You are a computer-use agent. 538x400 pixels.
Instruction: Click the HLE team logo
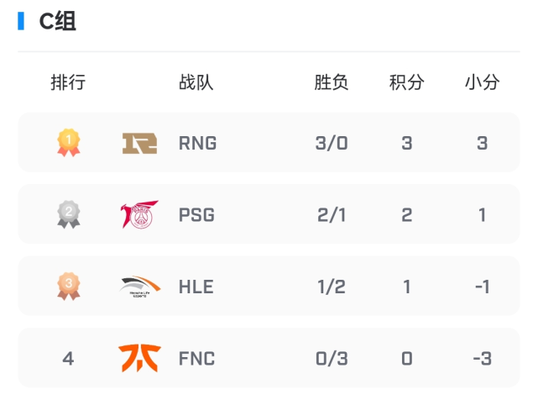(x=140, y=286)
